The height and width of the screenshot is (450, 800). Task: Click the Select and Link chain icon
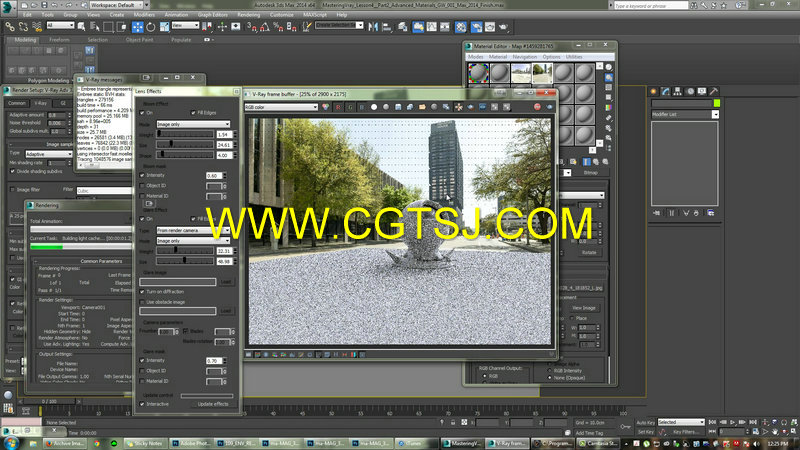click(10, 27)
